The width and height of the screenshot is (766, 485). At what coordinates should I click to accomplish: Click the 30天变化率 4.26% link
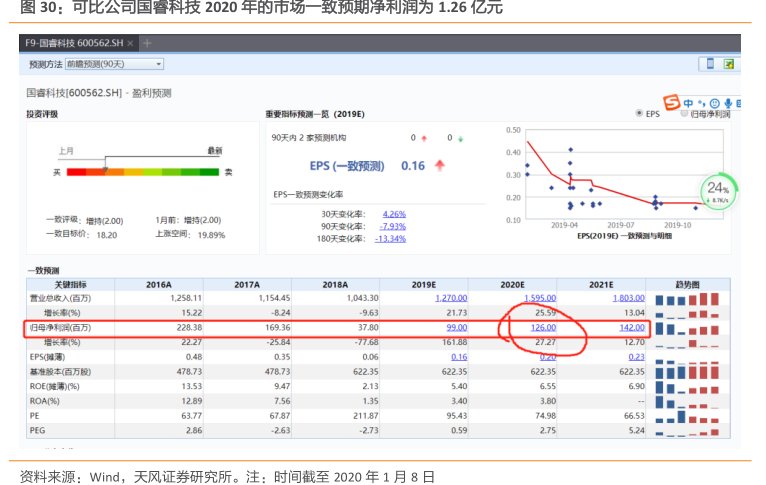394,214
